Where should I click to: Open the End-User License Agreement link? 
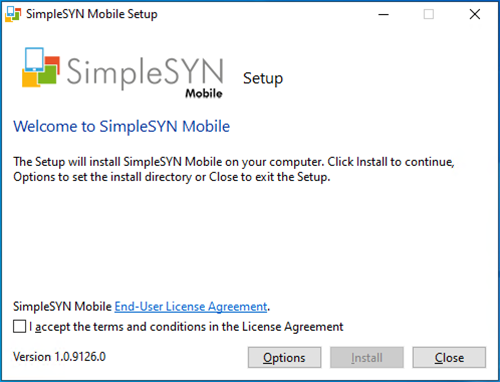coord(191,306)
